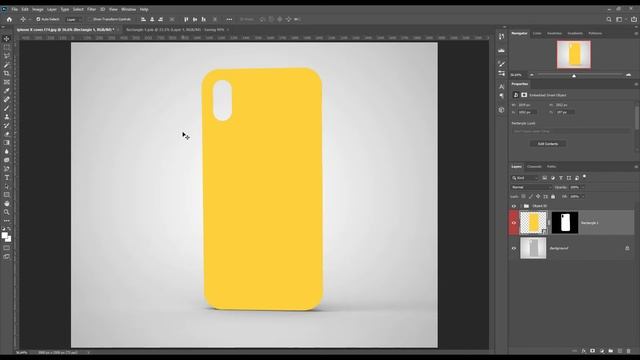The height and width of the screenshot is (360, 640).
Task: Click the foreground color swatch
Action: pos(4,236)
